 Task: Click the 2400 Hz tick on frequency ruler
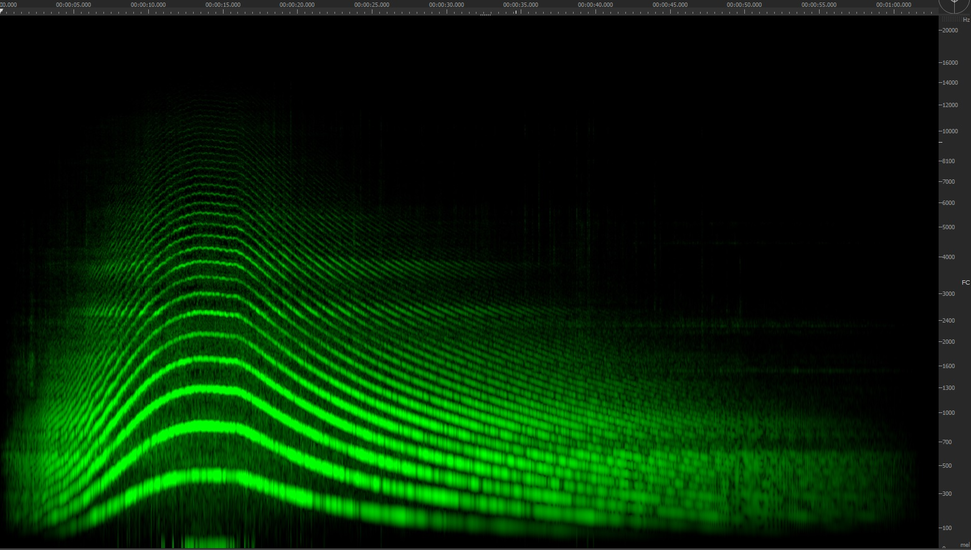pos(949,321)
